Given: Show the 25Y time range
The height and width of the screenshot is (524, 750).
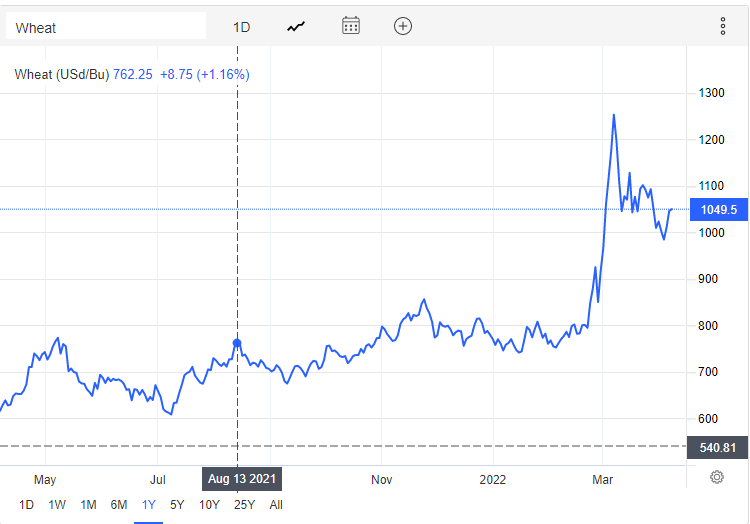Looking at the screenshot, I should pyautogui.click(x=244, y=505).
